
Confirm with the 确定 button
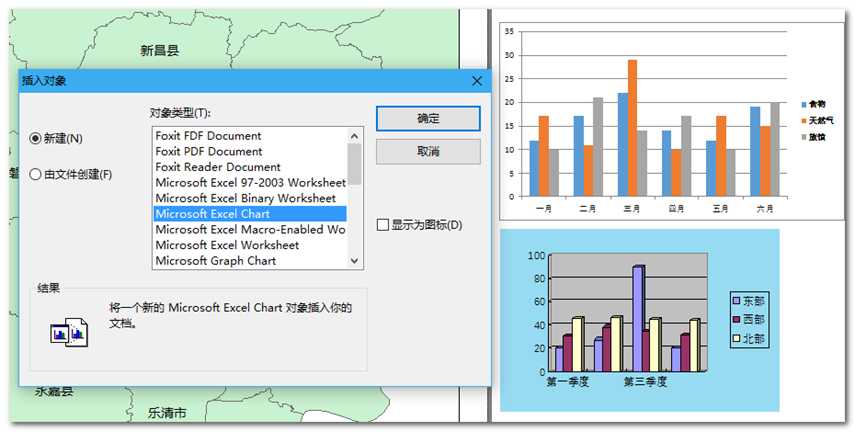[x=428, y=119]
